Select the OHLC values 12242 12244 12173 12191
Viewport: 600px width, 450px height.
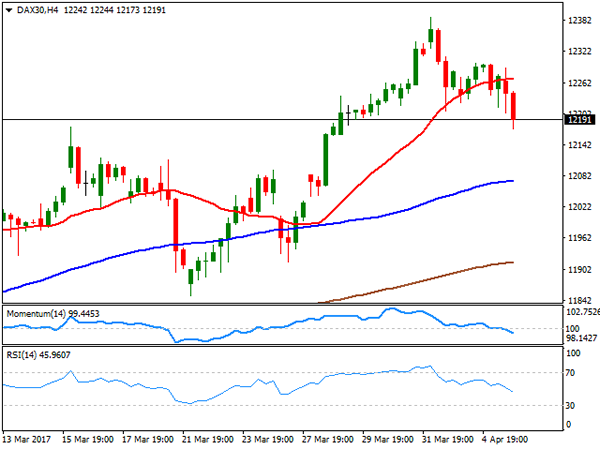click(115, 10)
